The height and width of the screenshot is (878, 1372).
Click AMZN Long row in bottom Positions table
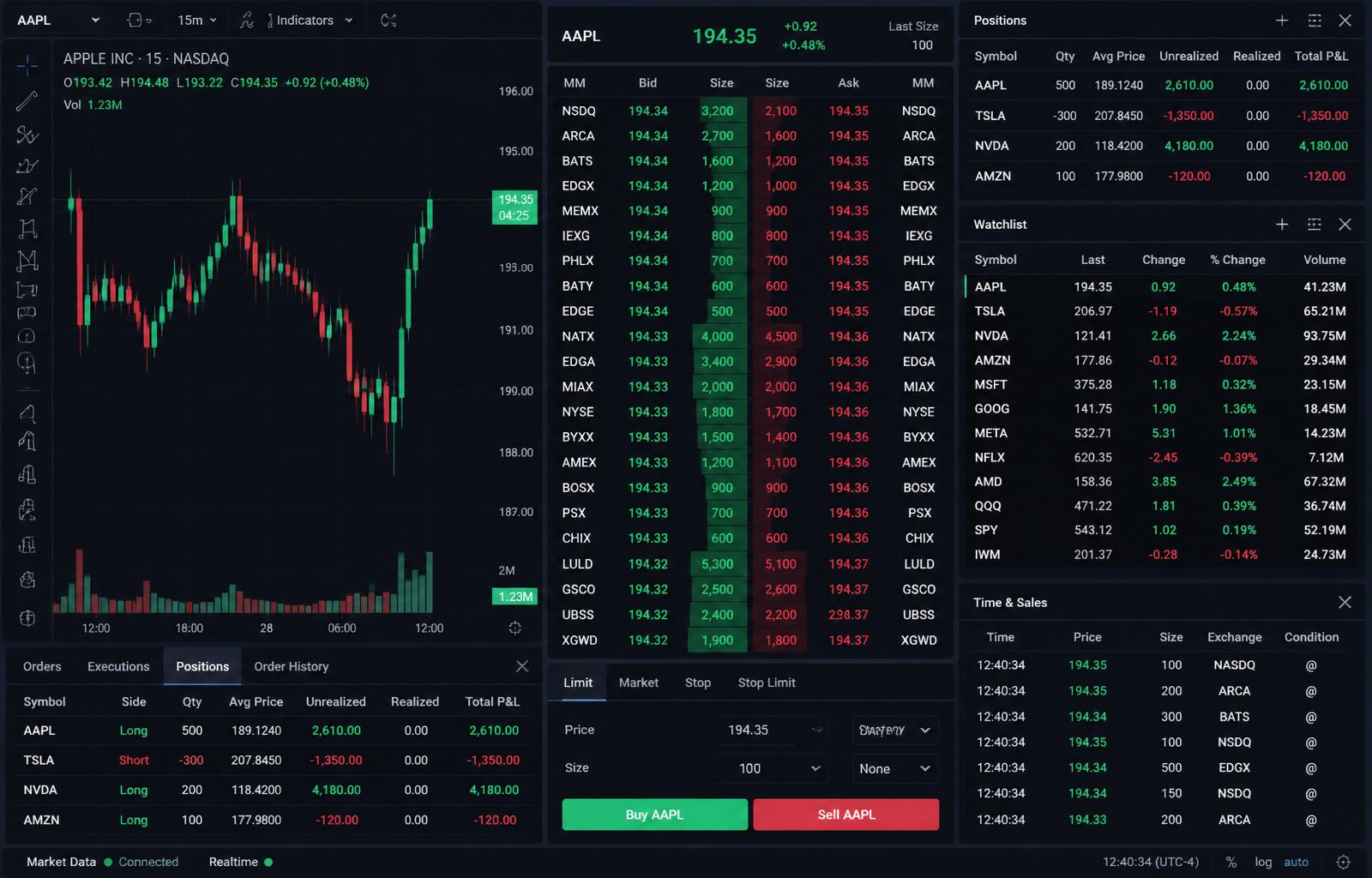pos(272,820)
